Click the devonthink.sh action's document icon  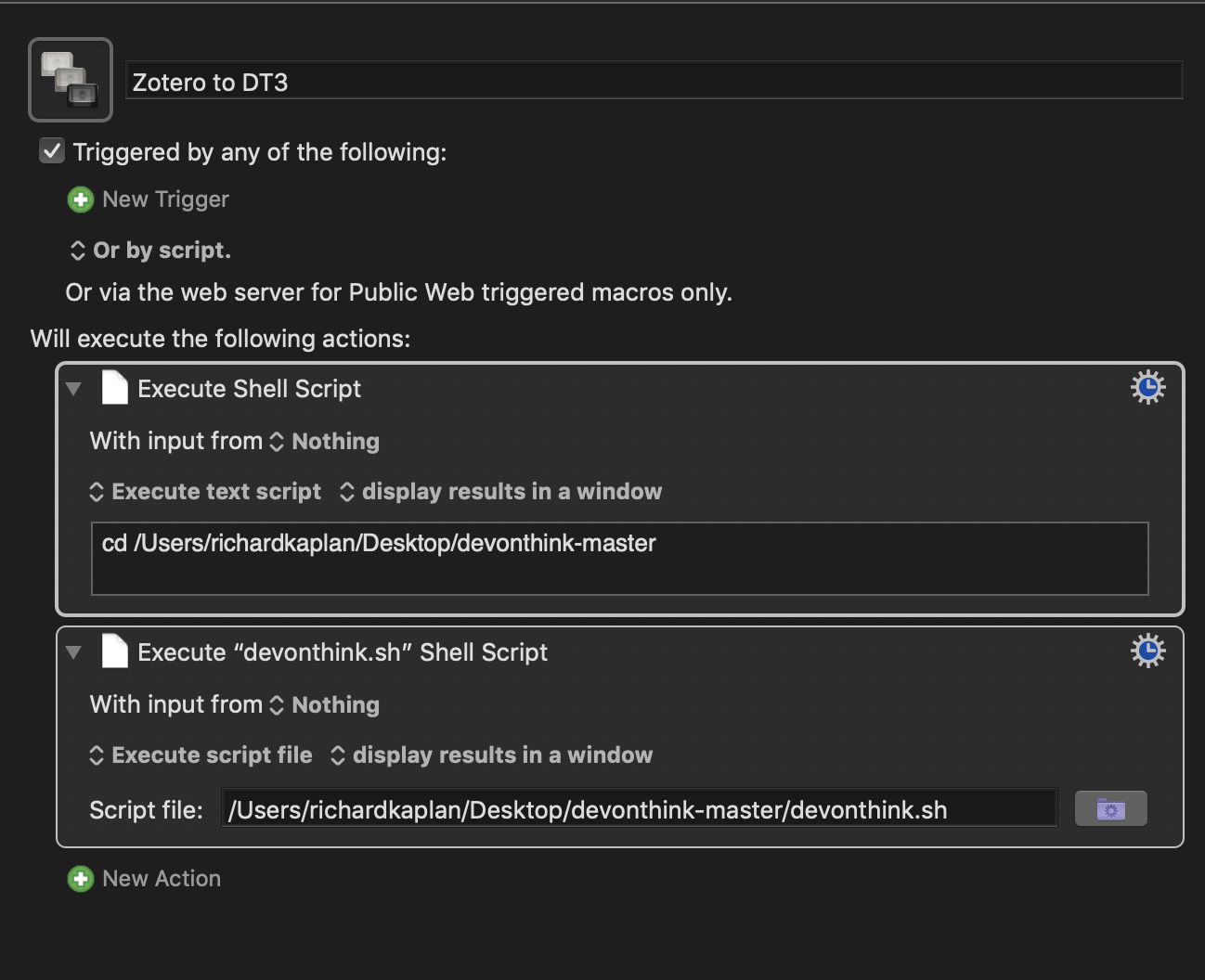[114, 651]
